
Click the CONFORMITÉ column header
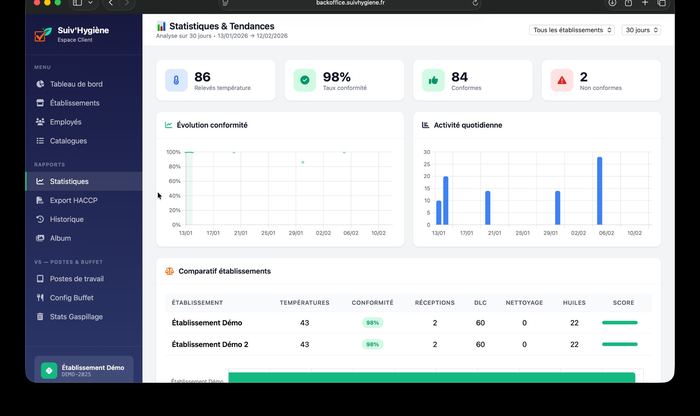tap(372, 303)
